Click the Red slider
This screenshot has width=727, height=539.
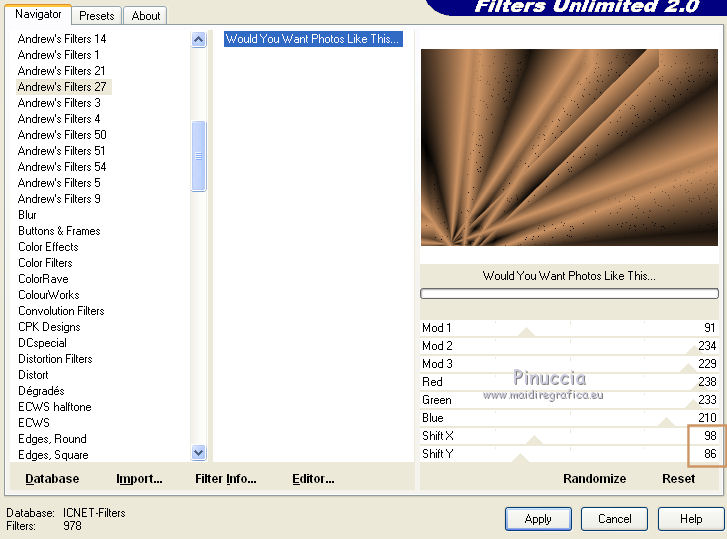[x=569, y=382]
